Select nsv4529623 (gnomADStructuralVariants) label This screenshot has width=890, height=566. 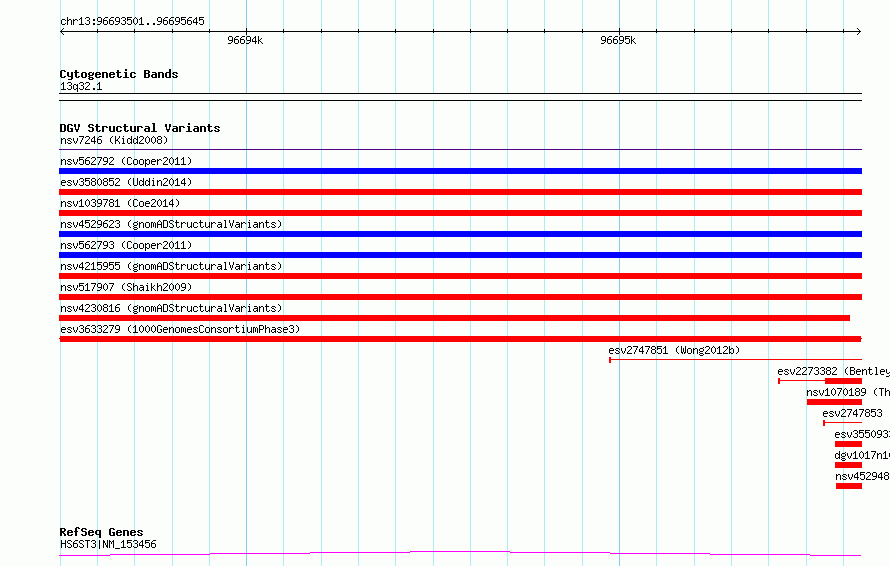pyautogui.click(x=171, y=224)
